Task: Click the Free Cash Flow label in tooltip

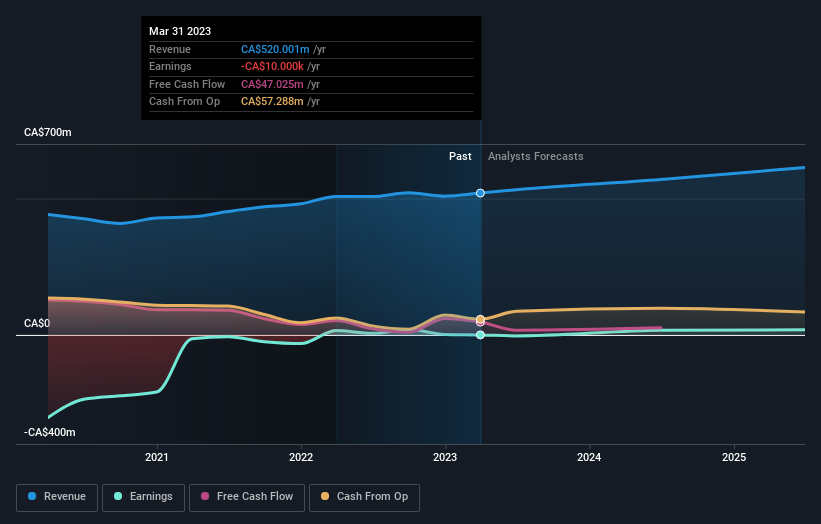Action: [187, 84]
